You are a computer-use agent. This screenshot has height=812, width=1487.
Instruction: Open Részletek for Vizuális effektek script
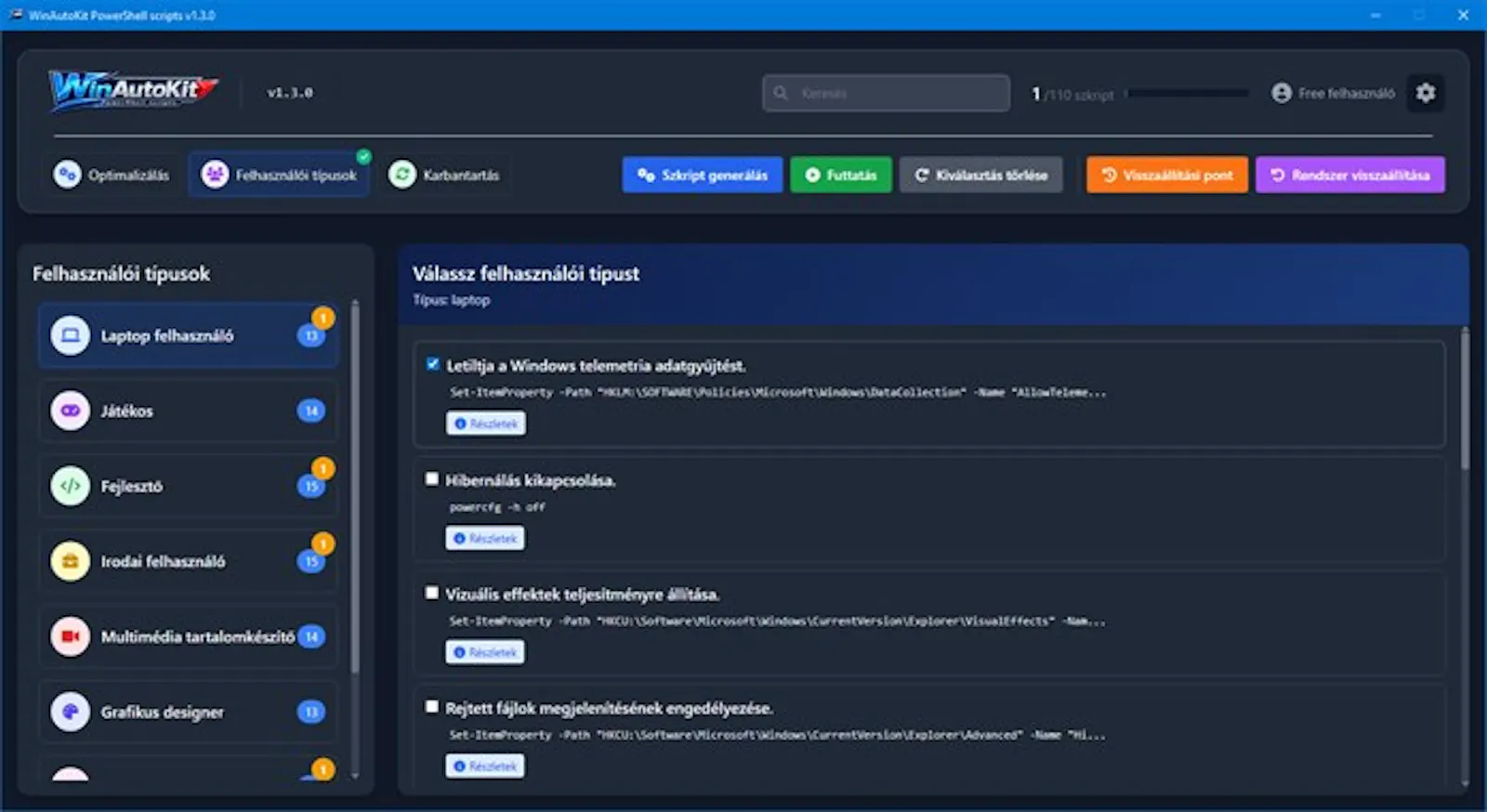pos(485,652)
